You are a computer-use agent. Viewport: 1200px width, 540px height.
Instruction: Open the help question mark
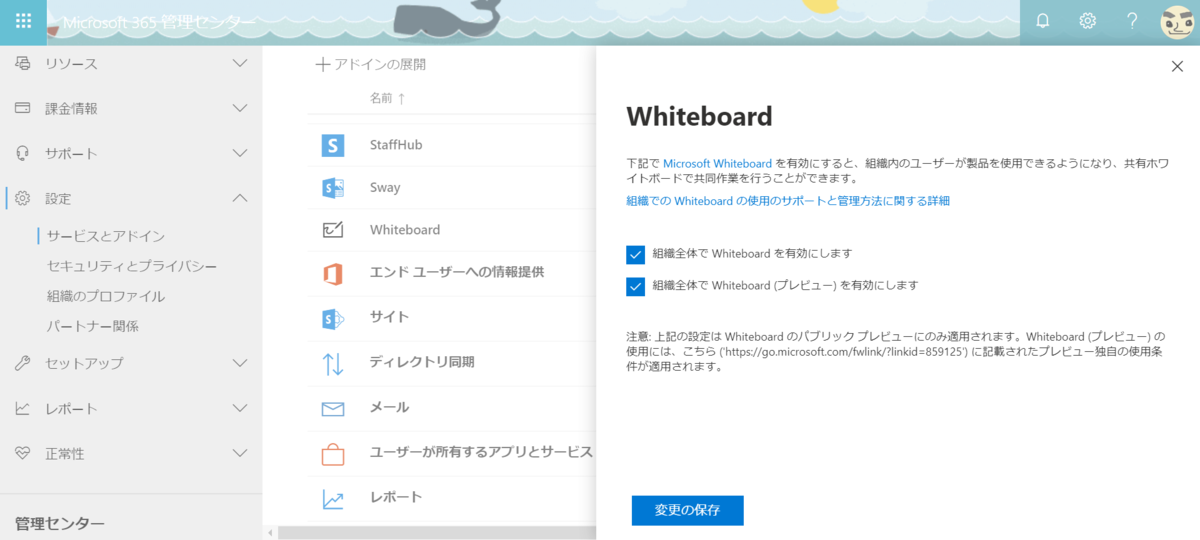[x=1132, y=21]
